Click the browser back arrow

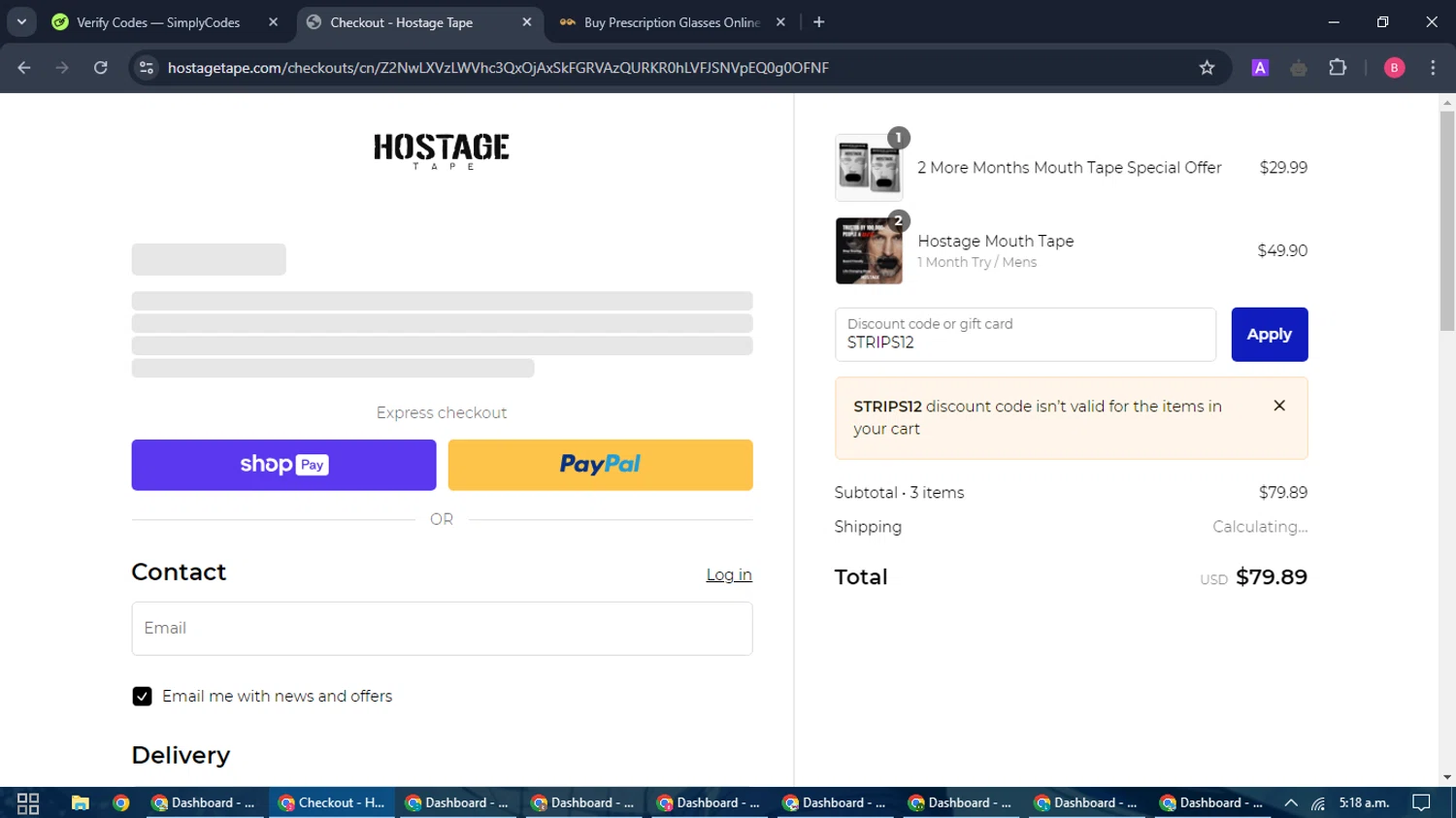click(24, 68)
